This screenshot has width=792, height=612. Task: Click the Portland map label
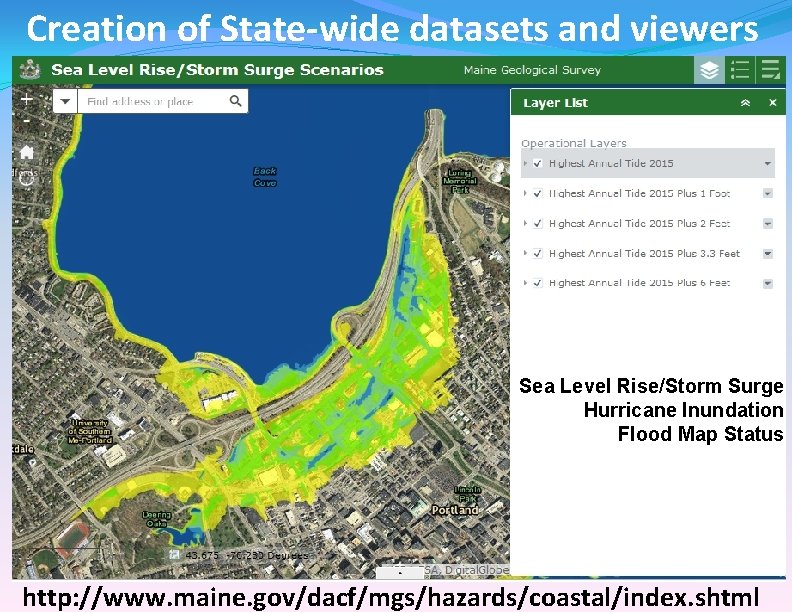pyautogui.click(x=454, y=510)
